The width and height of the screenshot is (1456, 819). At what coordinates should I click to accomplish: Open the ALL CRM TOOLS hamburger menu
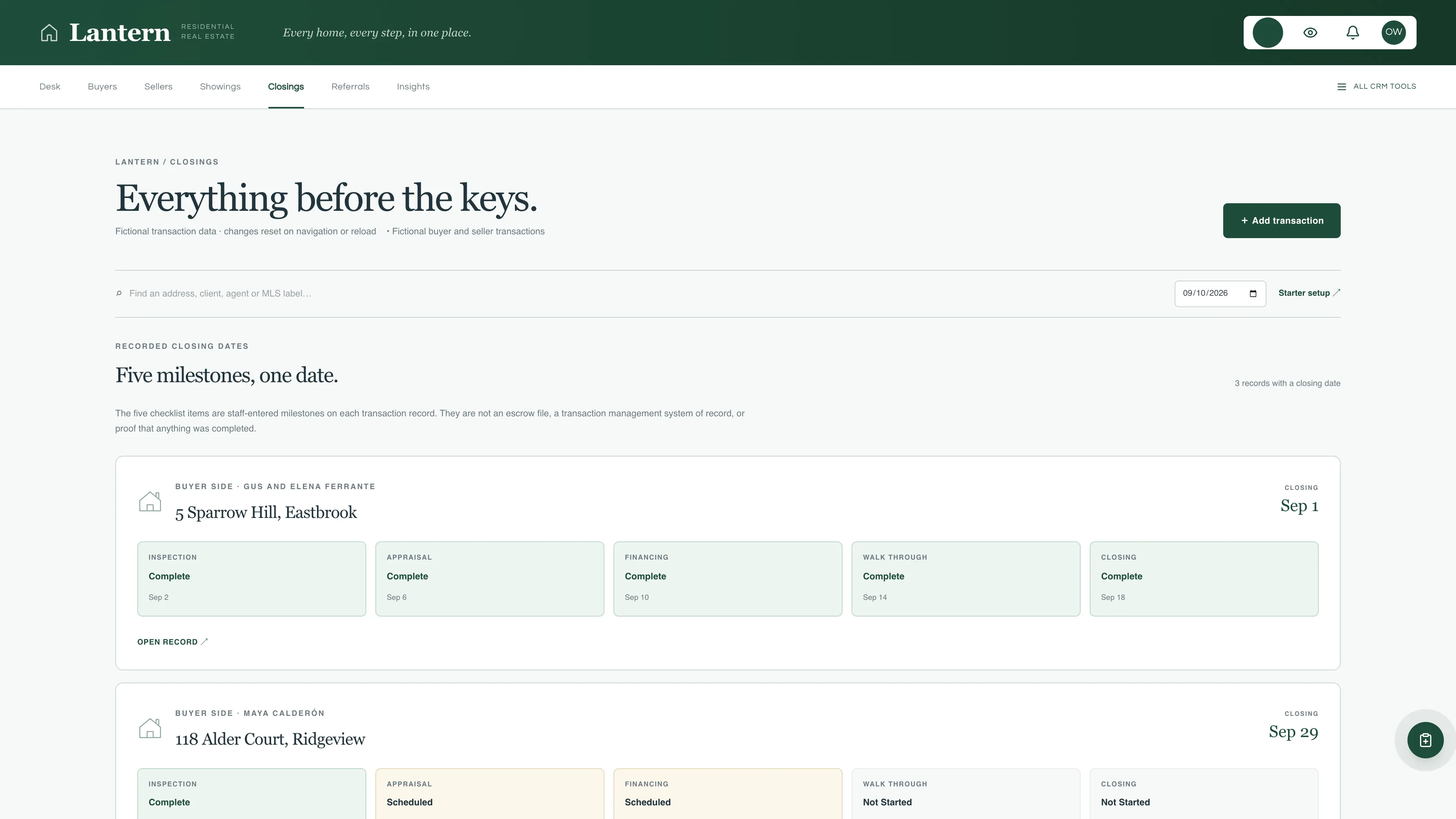click(1376, 86)
